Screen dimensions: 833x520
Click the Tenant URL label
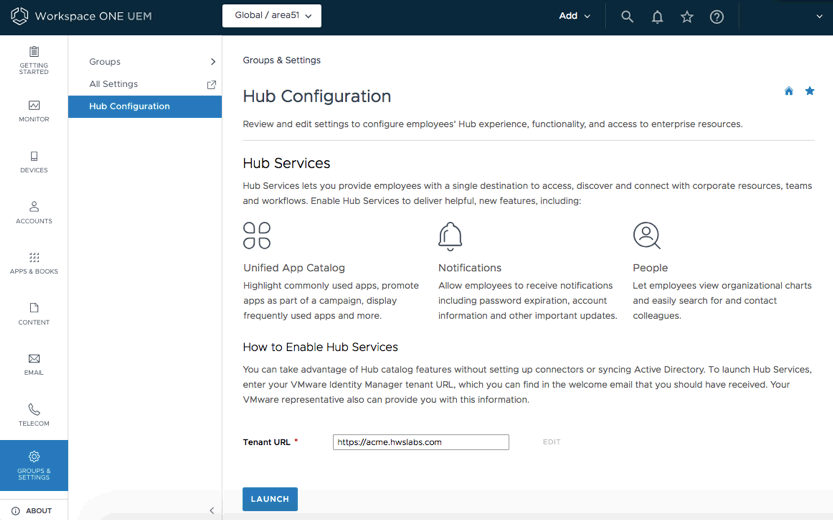(x=267, y=442)
